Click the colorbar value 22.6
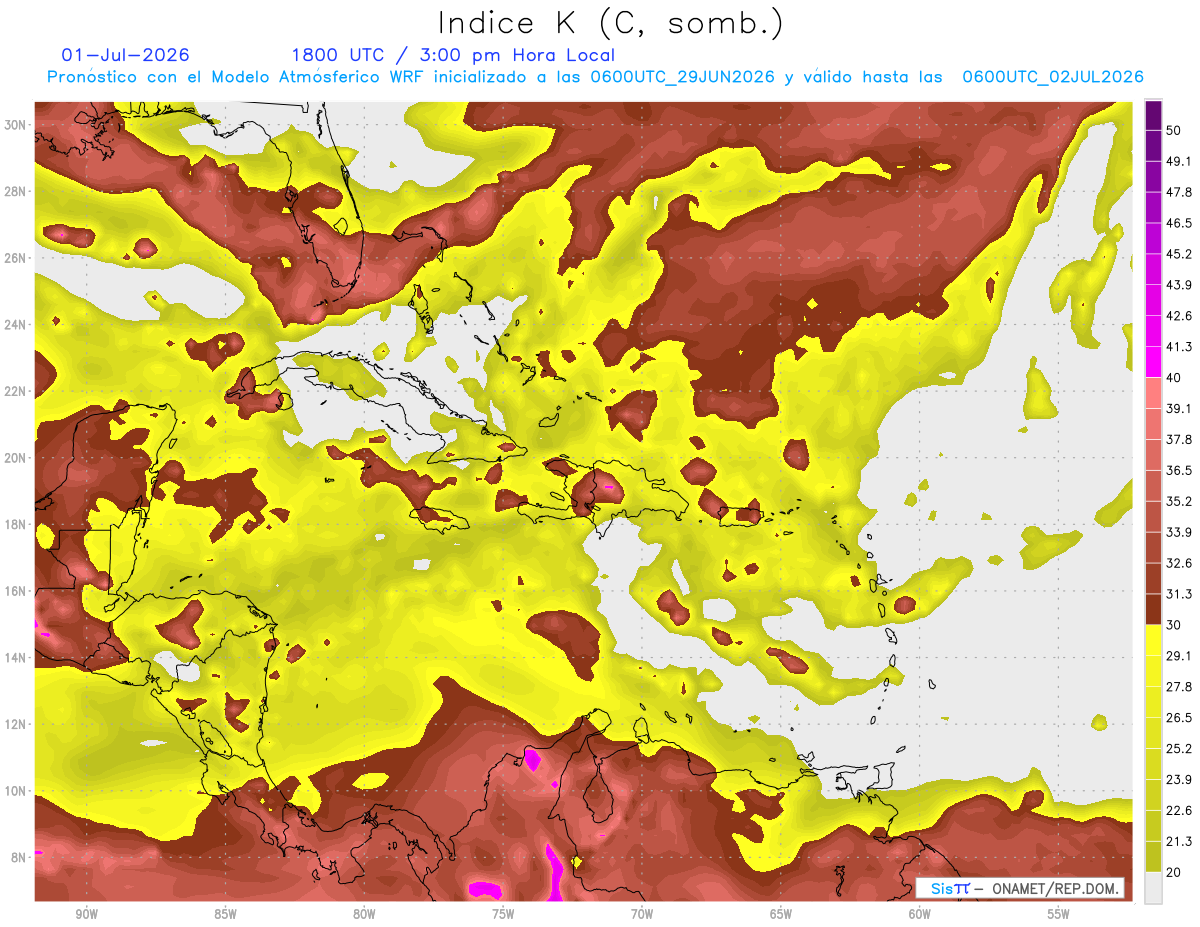 tap(1178, 810)
